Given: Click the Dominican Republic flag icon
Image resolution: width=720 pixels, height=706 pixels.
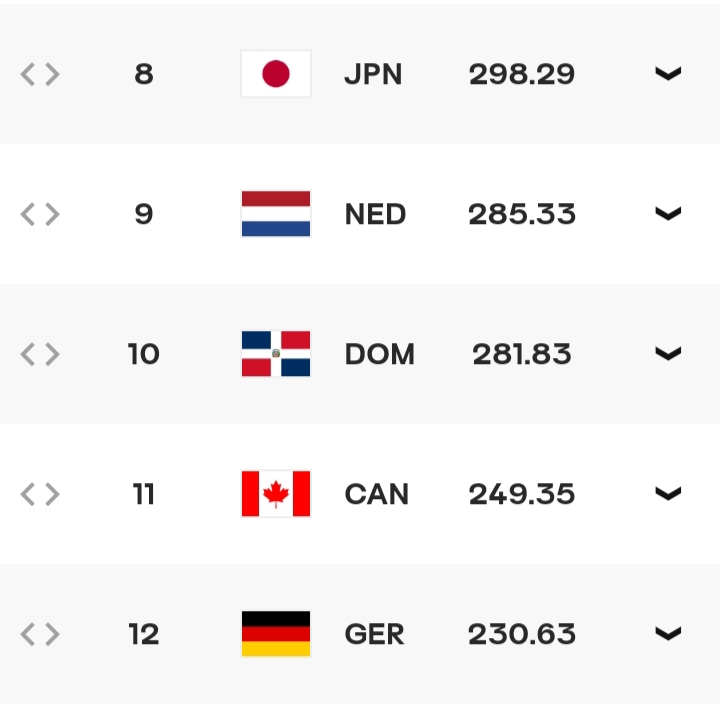Looking at the screenshot, I should pos(276,354).
